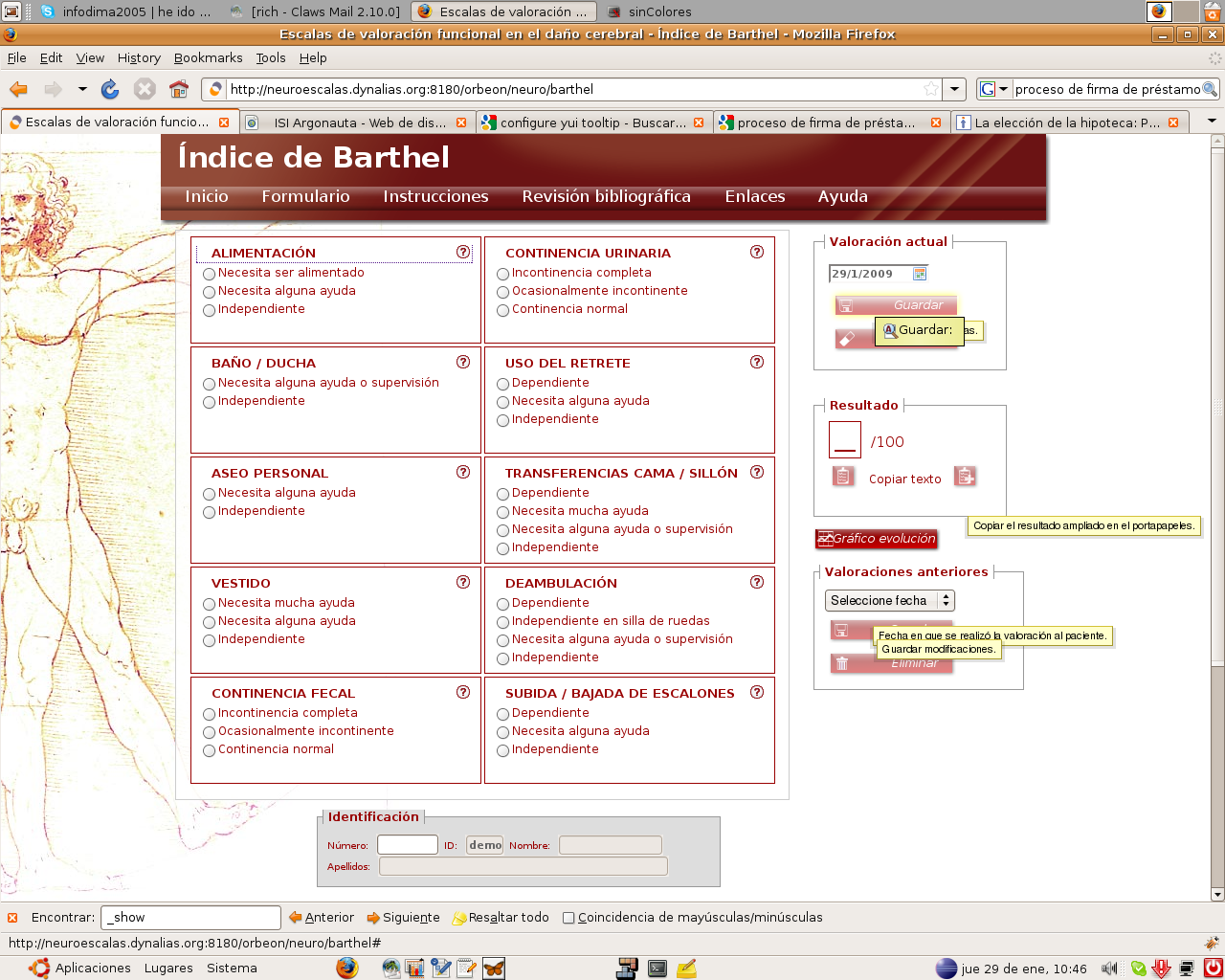Image resolution: width=1225 pixels, height=980 pixels.
Task: Click Firefox reload page icon
Action: [110, 89]
